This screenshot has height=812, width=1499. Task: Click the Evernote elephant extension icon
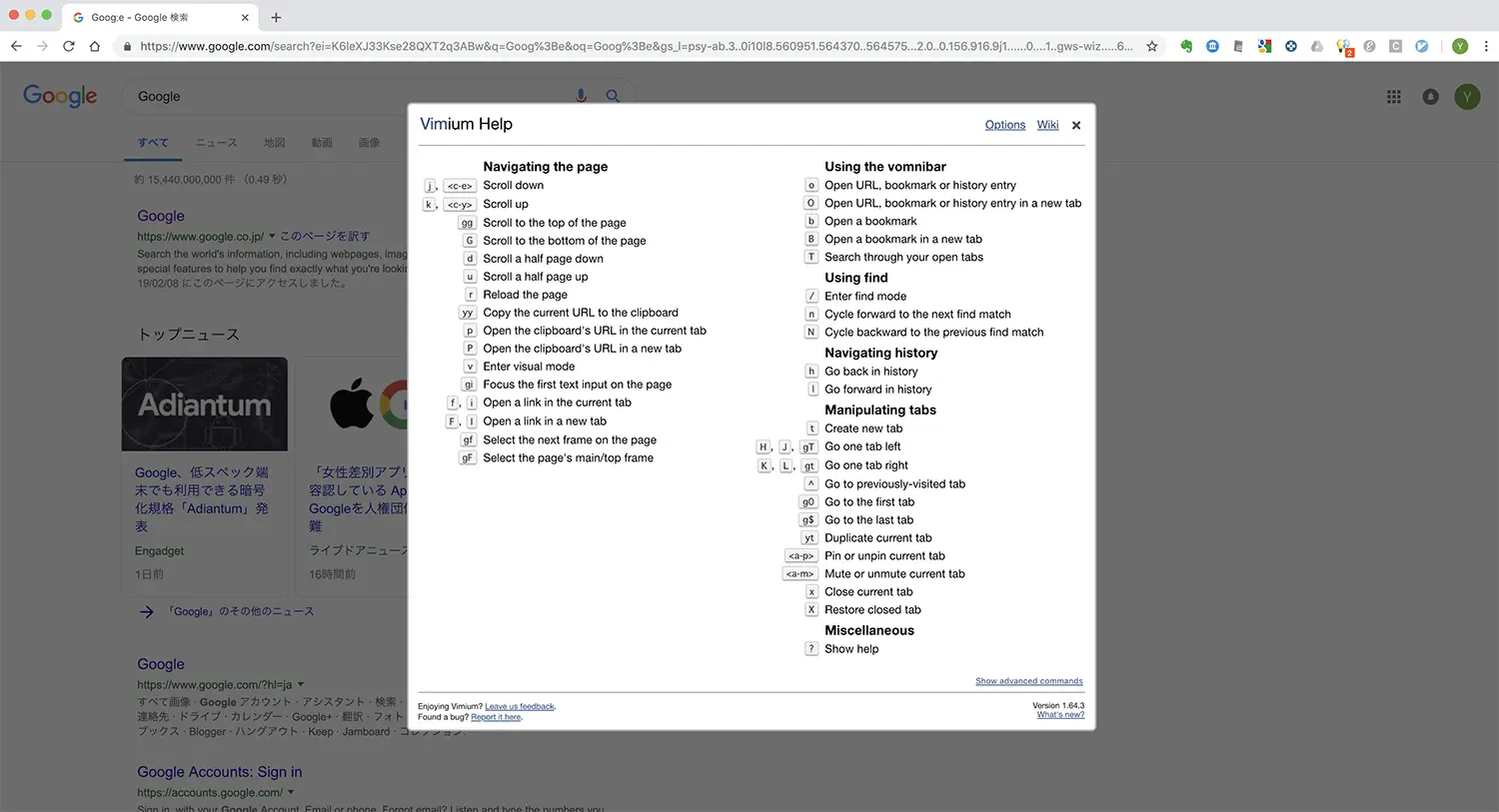(1186, 46)
